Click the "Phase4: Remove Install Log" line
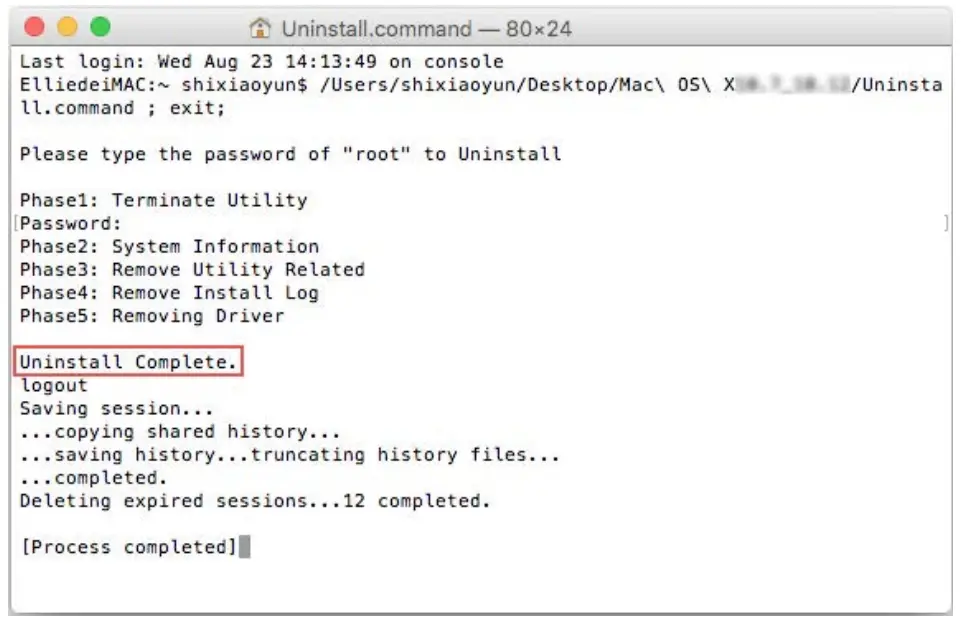Screen dimensions: 961x622 [x=169, y=292]
